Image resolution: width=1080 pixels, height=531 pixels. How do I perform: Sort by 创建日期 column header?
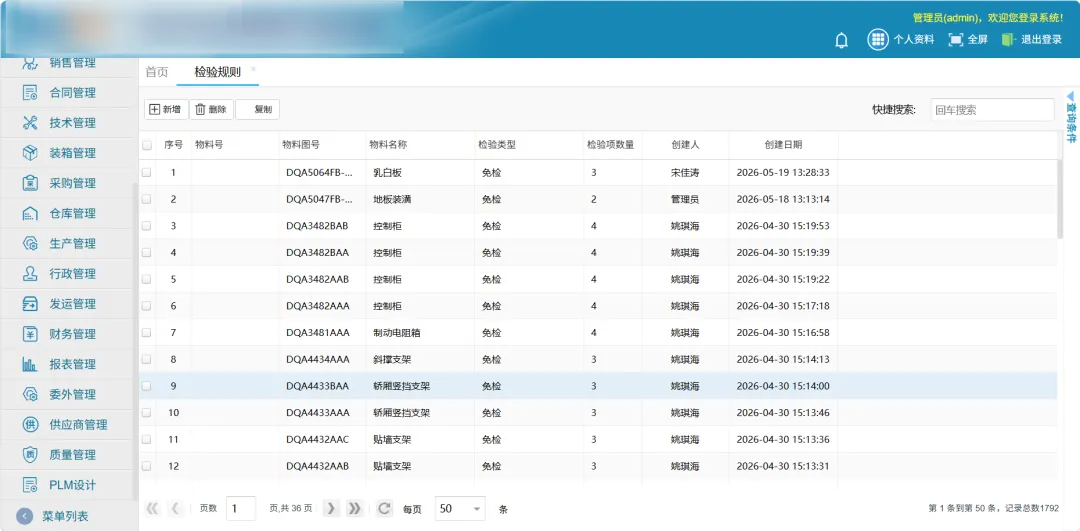pos(783,145)
